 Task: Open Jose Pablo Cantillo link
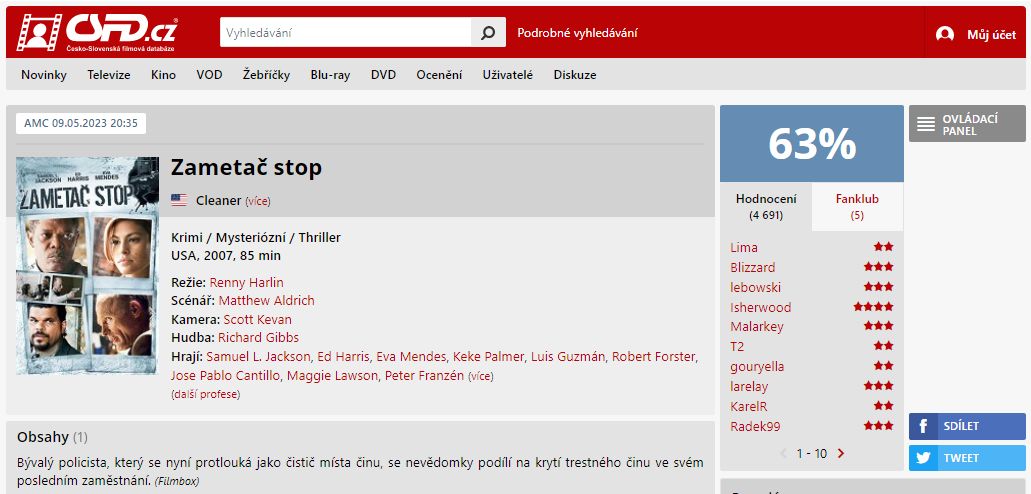(224, 376)
